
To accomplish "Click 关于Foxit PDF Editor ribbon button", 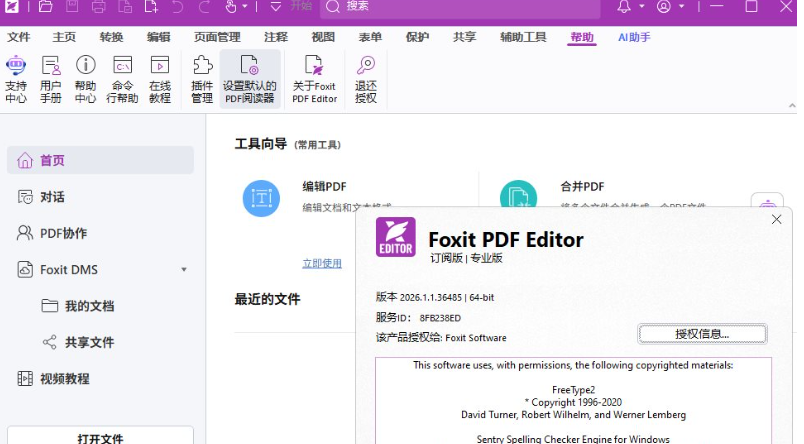I will coord(314,79).
